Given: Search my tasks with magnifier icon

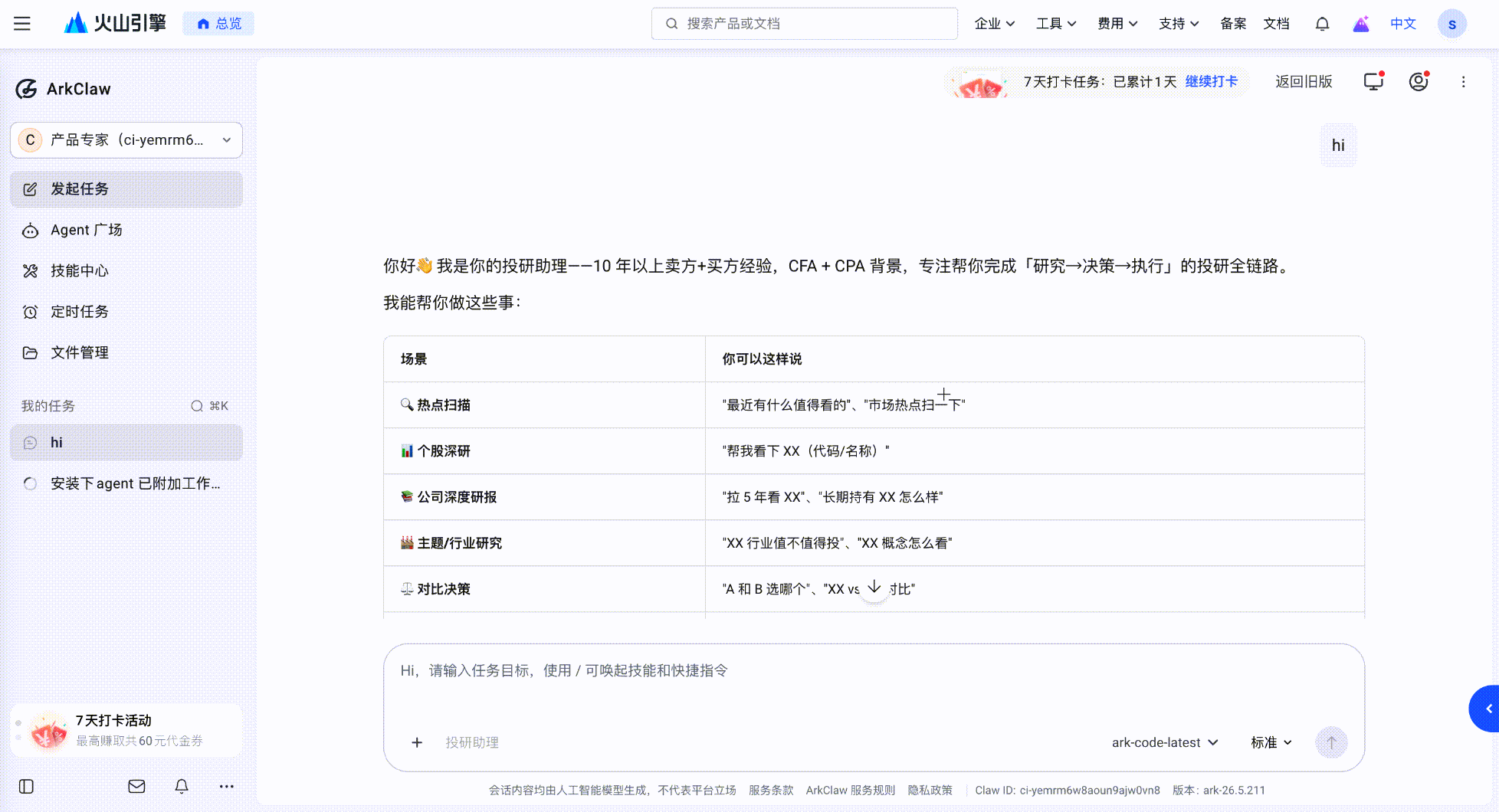Looking at the screenshot, I should [x=197, y=406].
